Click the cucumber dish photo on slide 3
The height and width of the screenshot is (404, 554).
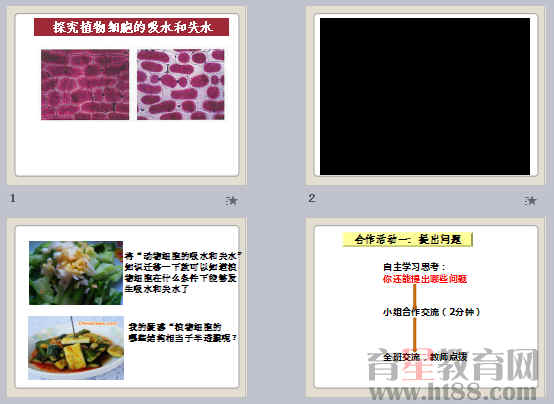[x=76, y=348]
